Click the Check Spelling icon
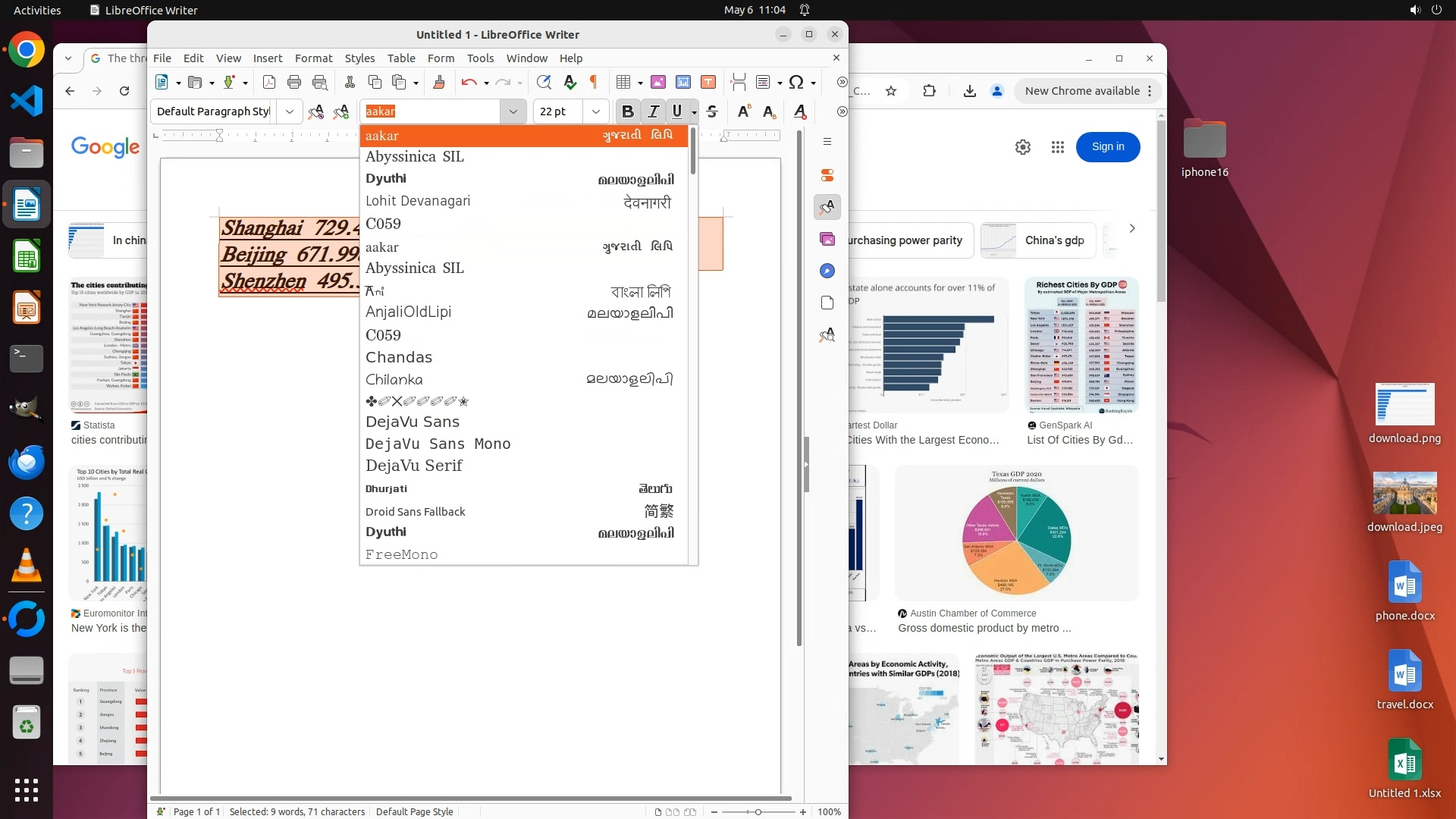This screenshot has height=819, width=1456. click(x=570, y=82)
